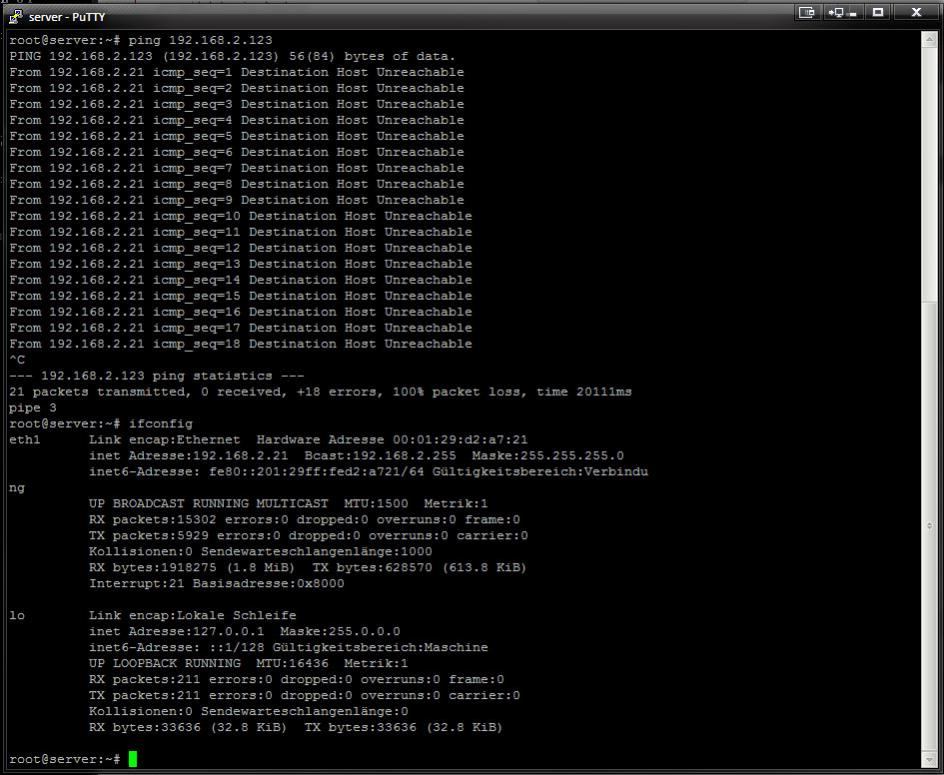Click the inet6 address fe80::201:29ff:fed2:a721/64
This screenshot has height=775, width=944.
[x=317, y=472]
